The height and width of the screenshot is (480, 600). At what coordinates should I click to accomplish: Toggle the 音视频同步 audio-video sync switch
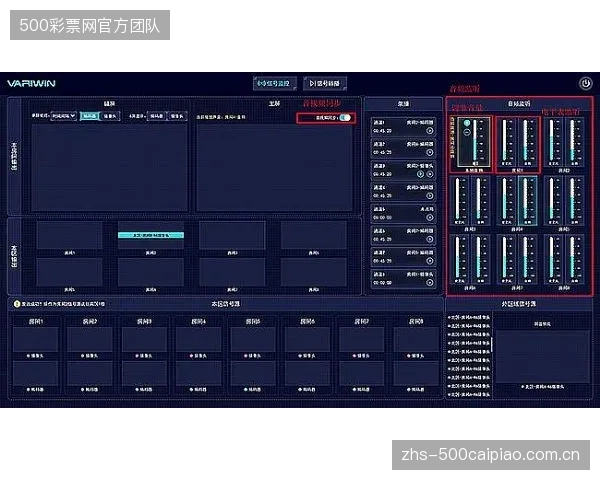[345, 118]
